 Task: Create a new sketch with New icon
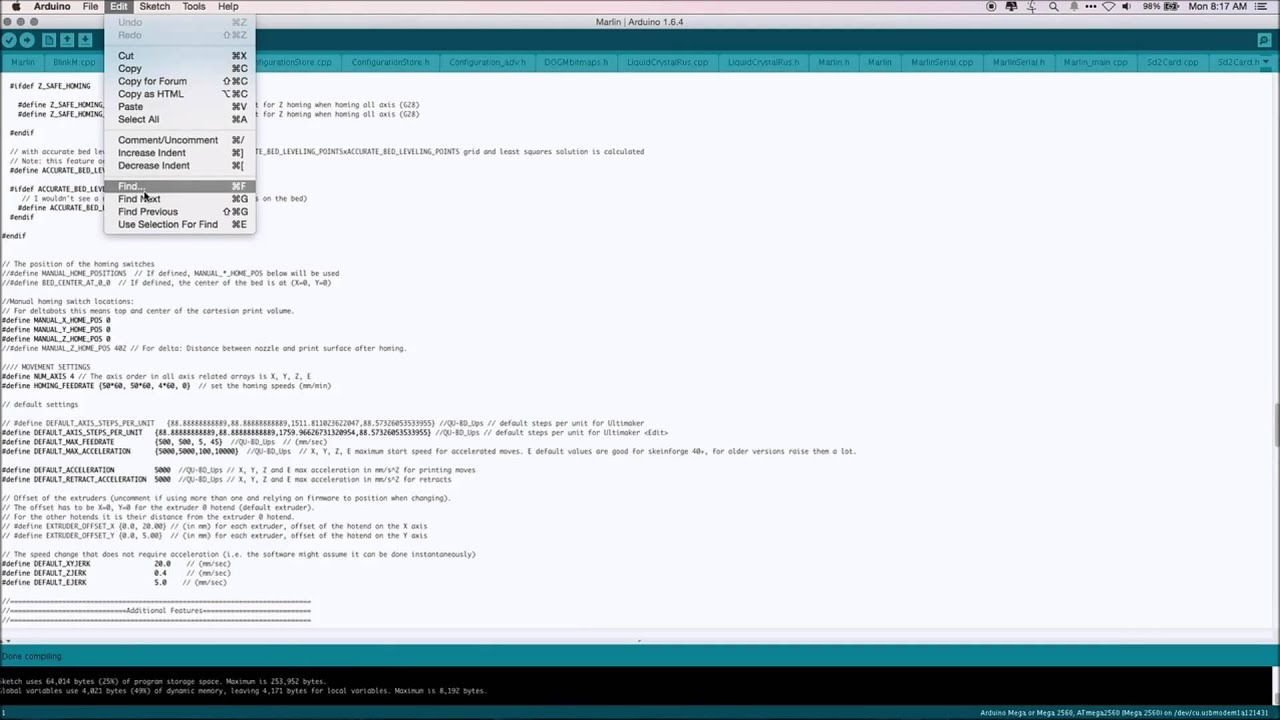point(49,40)
